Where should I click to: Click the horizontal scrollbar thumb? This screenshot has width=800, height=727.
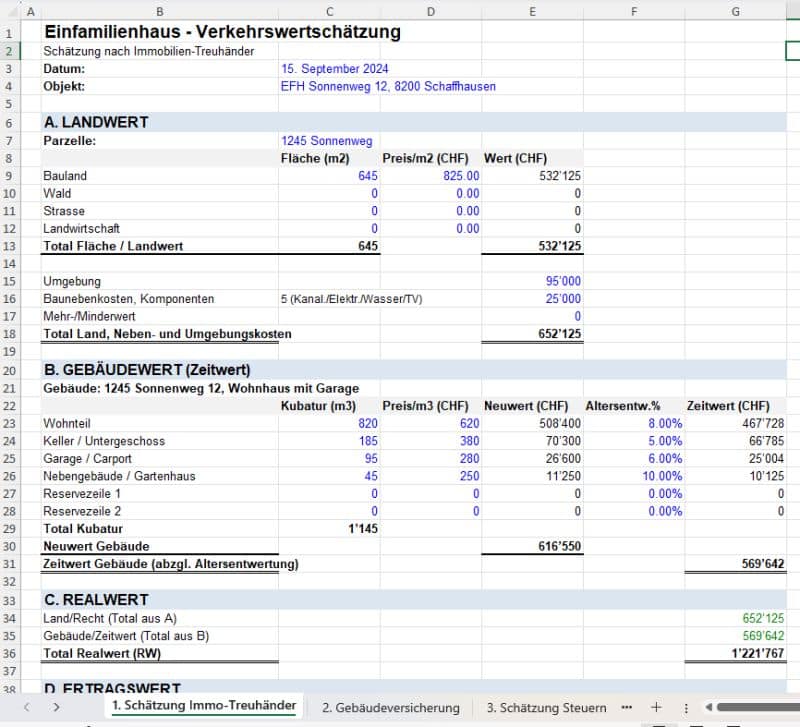tap(758, 707)
